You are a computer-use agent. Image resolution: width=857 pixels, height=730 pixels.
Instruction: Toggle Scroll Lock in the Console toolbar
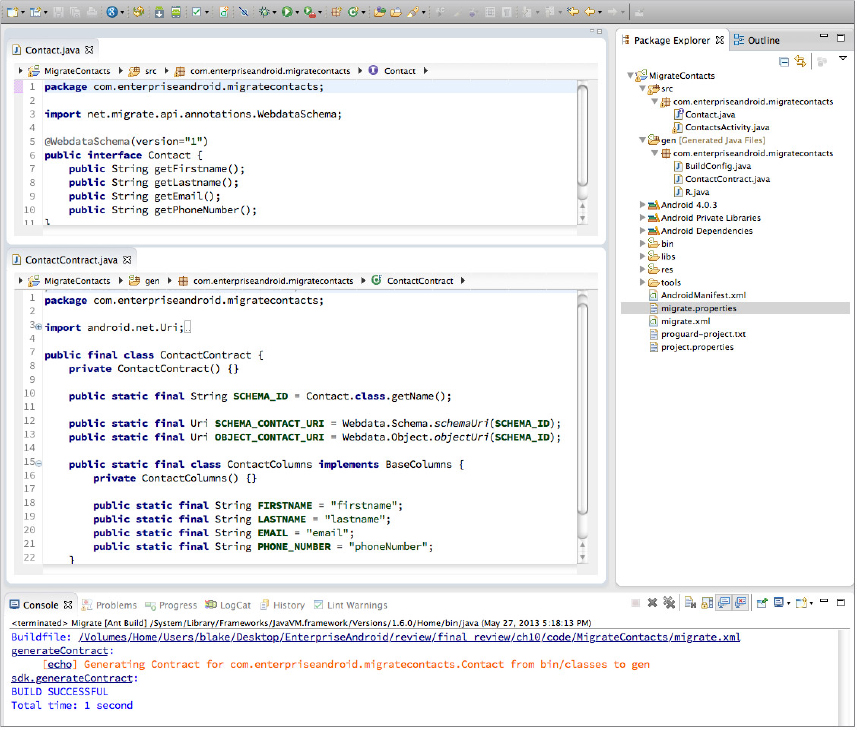[706, 603]
